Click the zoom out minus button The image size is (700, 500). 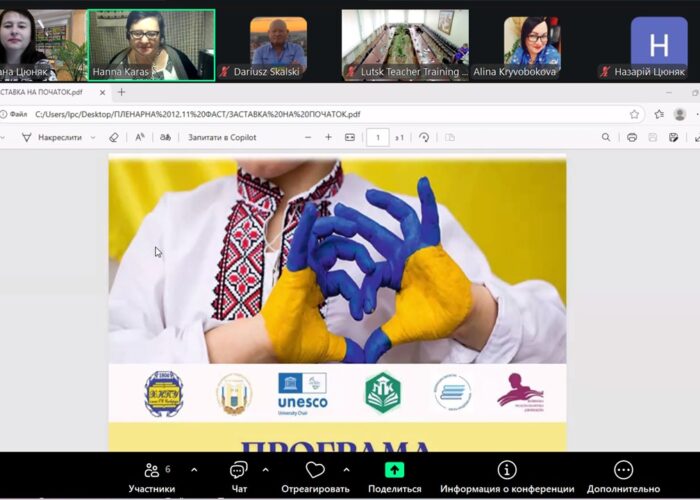[300, 137]
